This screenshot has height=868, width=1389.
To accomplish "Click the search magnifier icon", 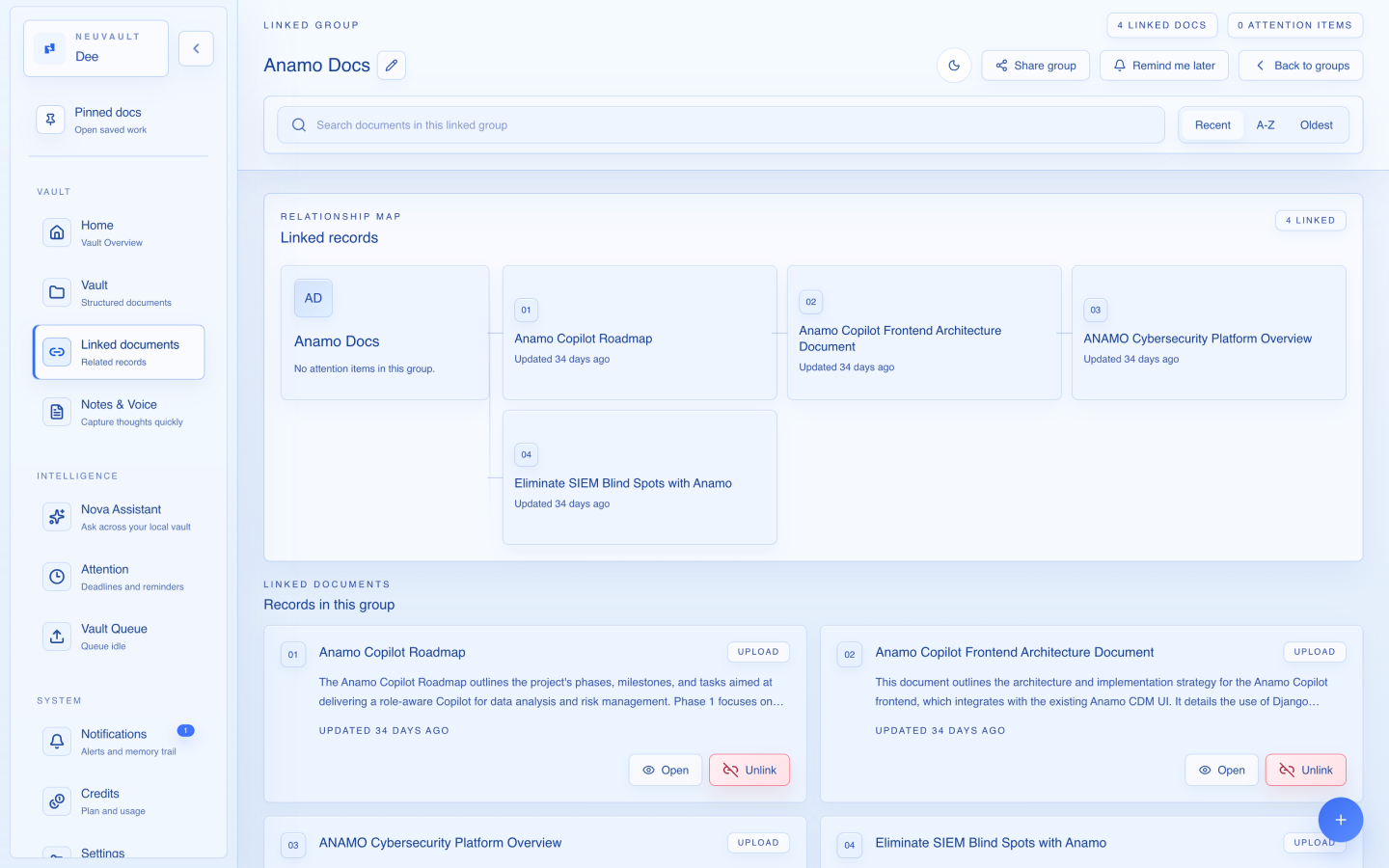I will click(299, 125).
